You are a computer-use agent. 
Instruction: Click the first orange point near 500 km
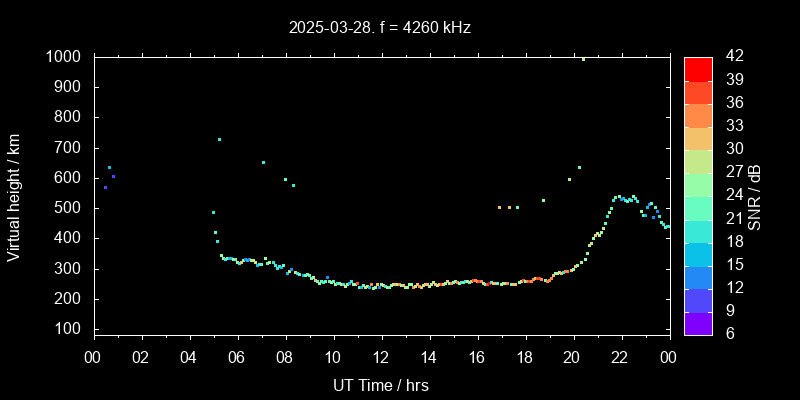click(x=499, y=207)
